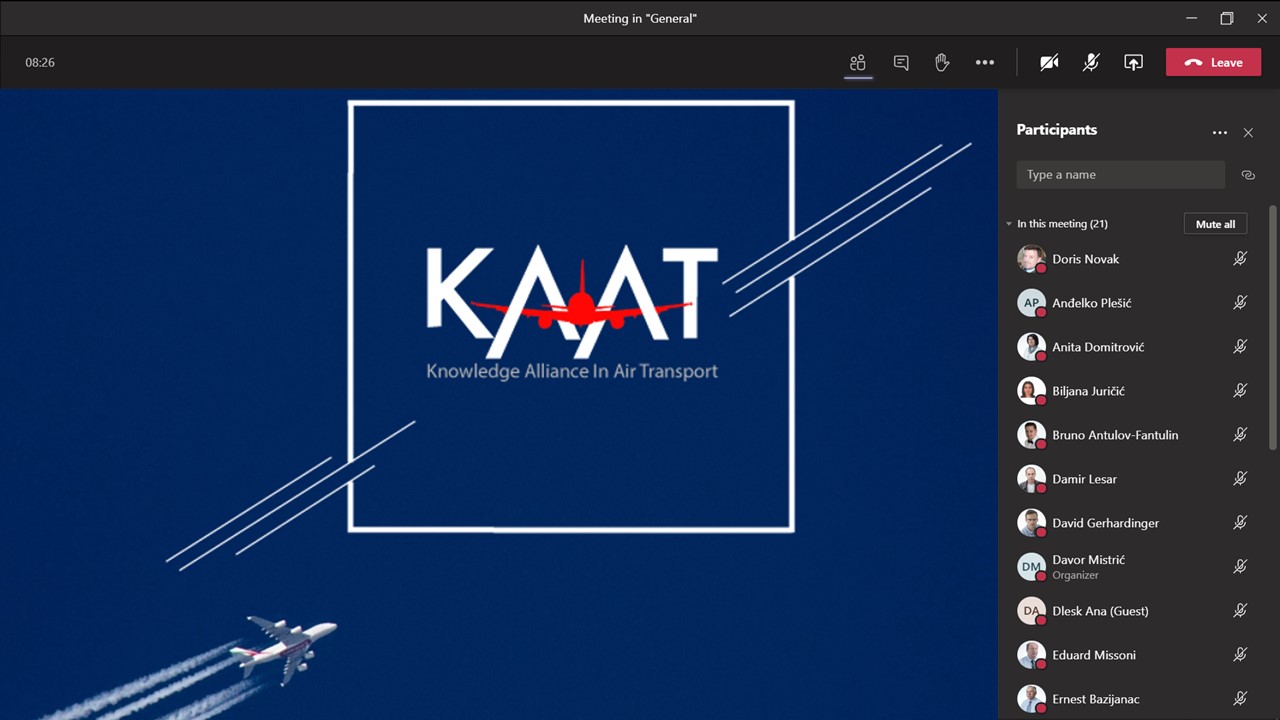Select participant Dlesk Ana (Guest)
Screen dimensions: 1280x720
(1133, 610)
